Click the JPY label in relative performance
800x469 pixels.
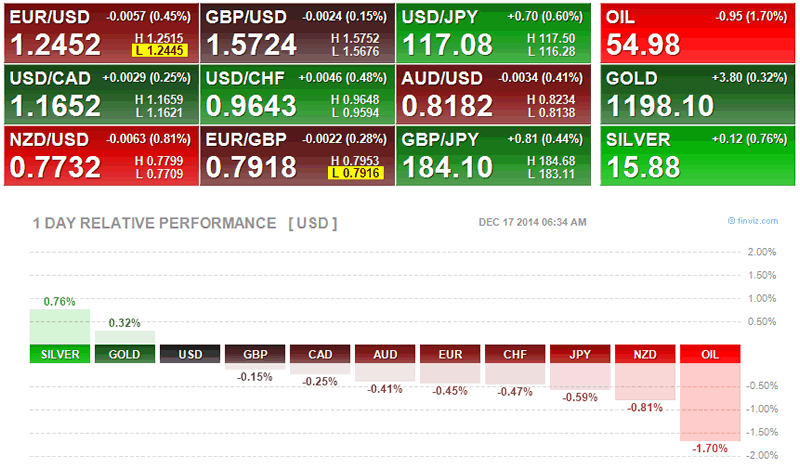click(x=580, y=354)
